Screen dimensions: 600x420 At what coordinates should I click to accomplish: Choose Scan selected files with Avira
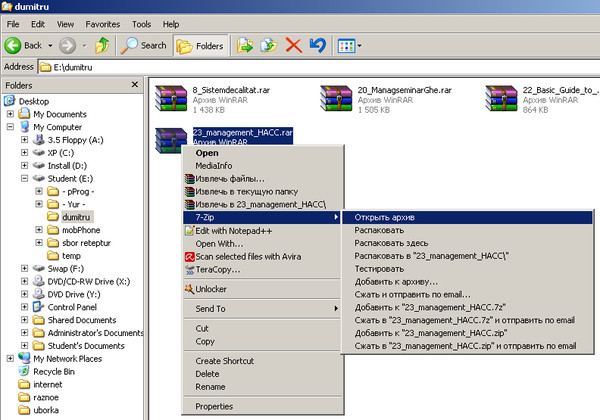click(262, 257)
